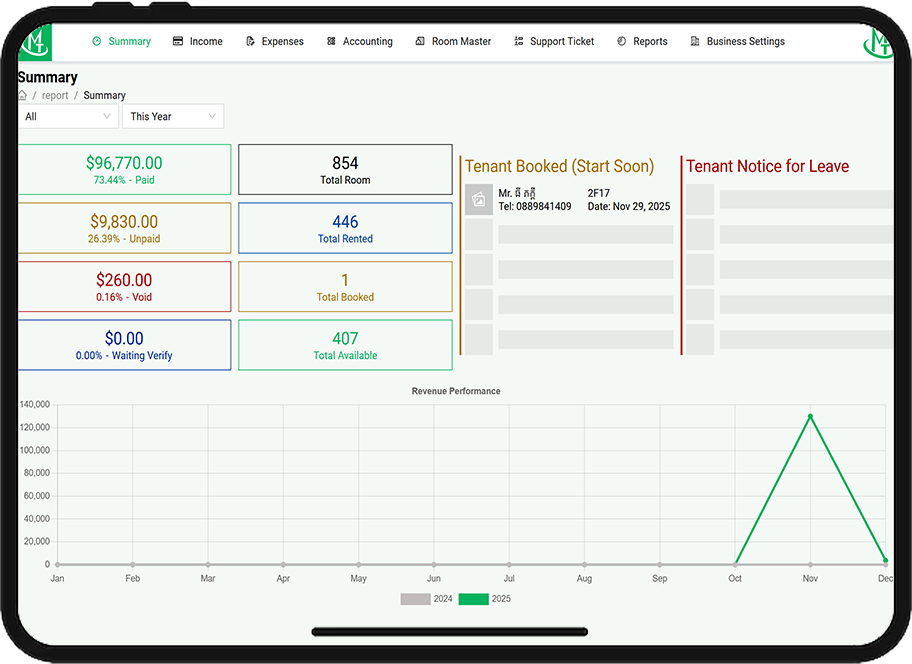The height and width of the screenshot is (664, 912).
Task: Click the report breadcrumb link
Action: tap(55, 95)
